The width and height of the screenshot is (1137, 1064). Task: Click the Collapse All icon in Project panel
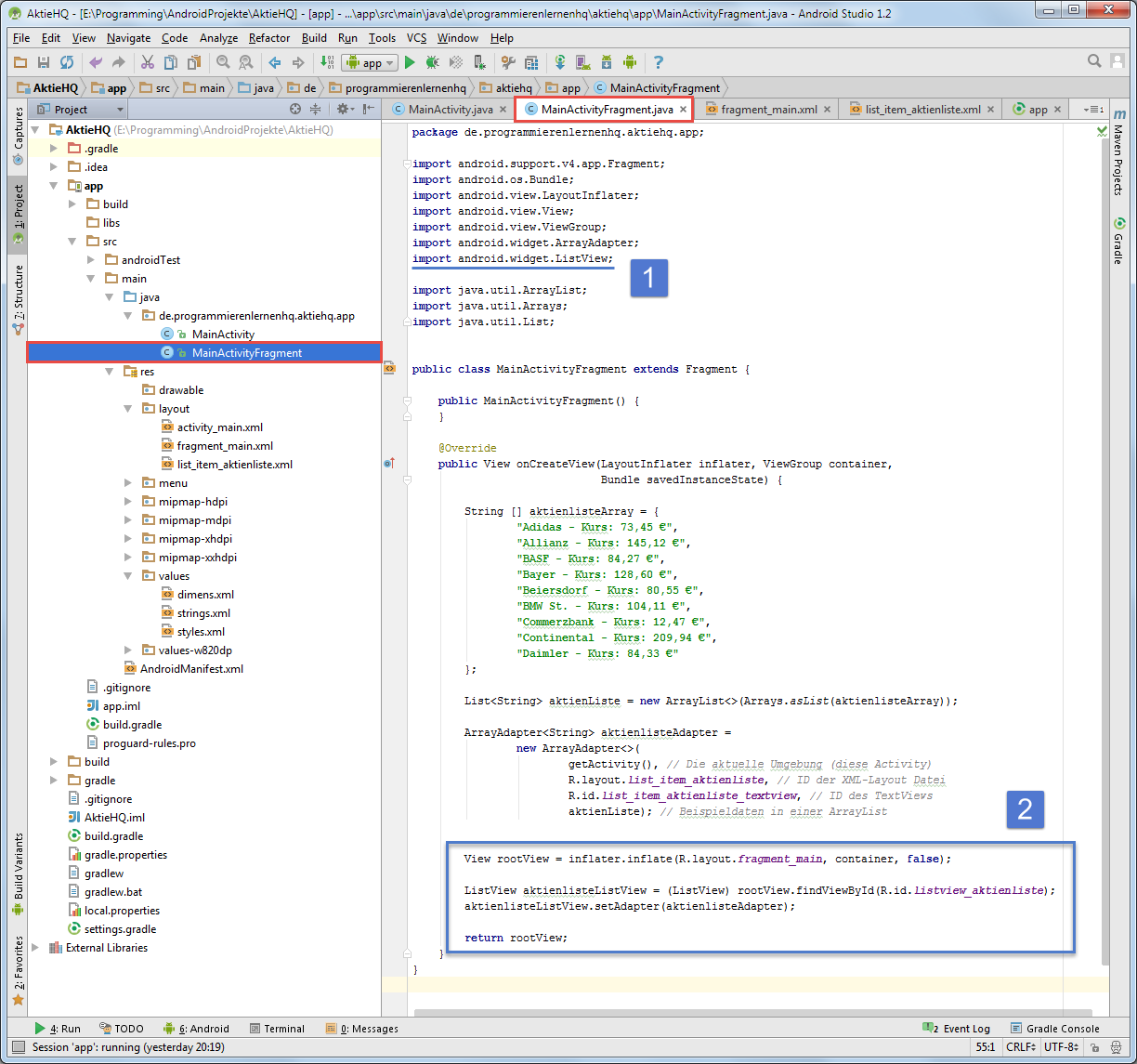coord(316,109)
